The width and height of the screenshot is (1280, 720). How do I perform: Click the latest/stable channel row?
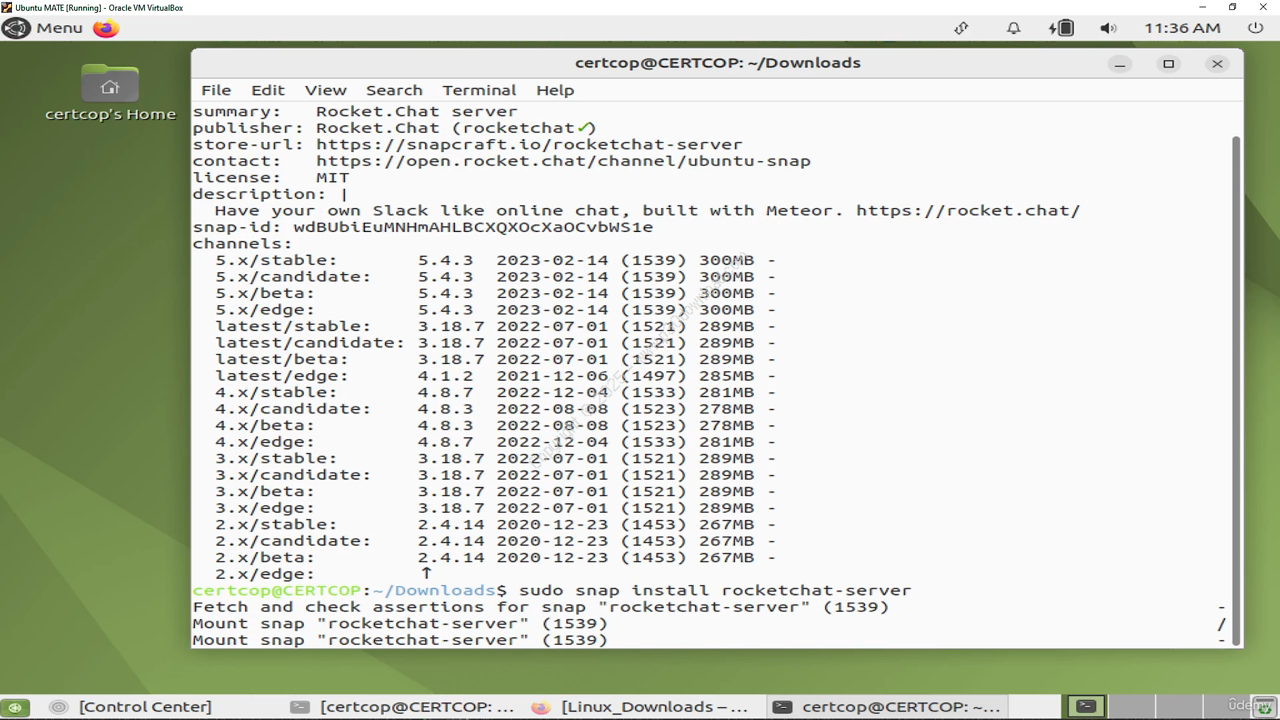495,326
